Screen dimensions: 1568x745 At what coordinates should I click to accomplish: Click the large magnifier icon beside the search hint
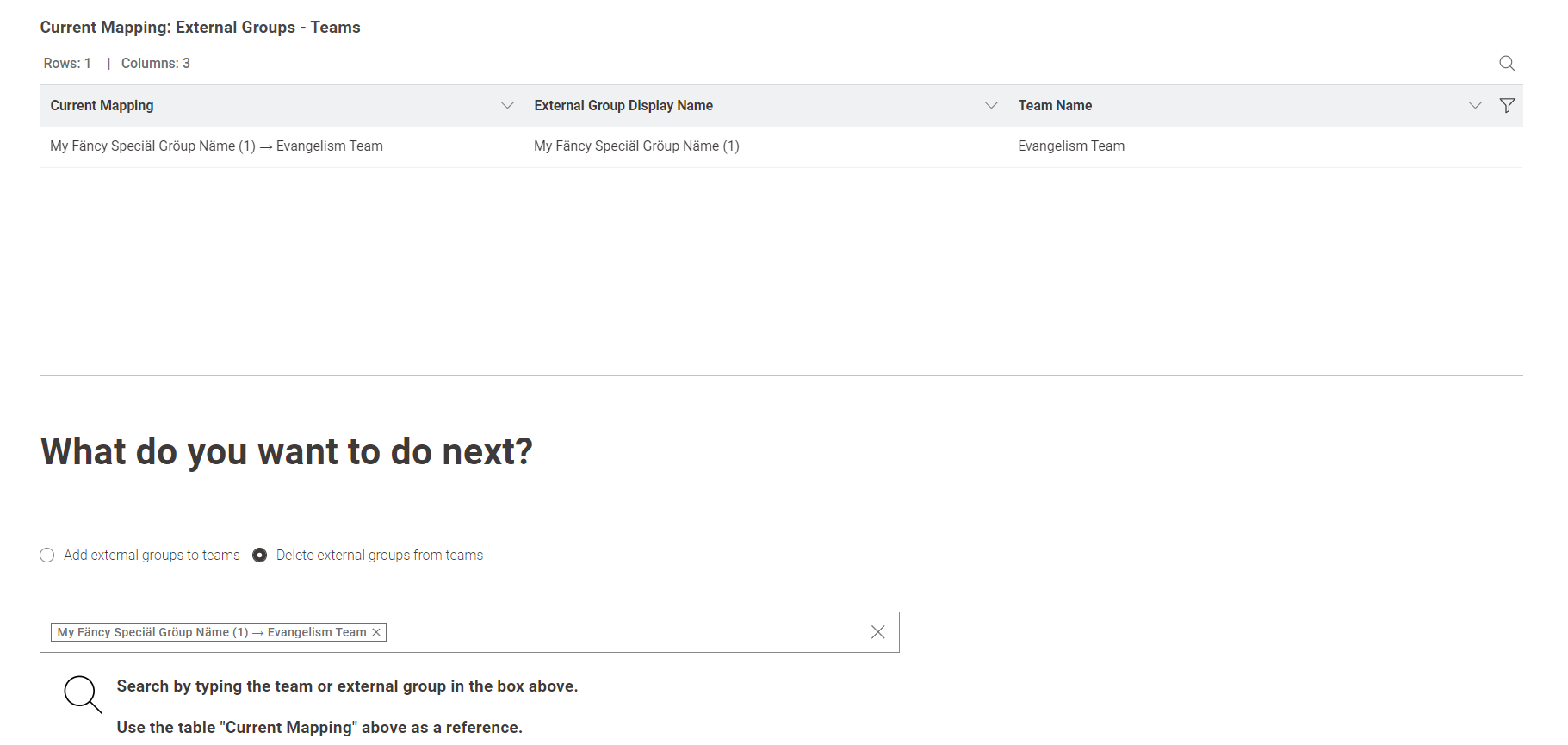pyautogui.click(x=83, y=694)
